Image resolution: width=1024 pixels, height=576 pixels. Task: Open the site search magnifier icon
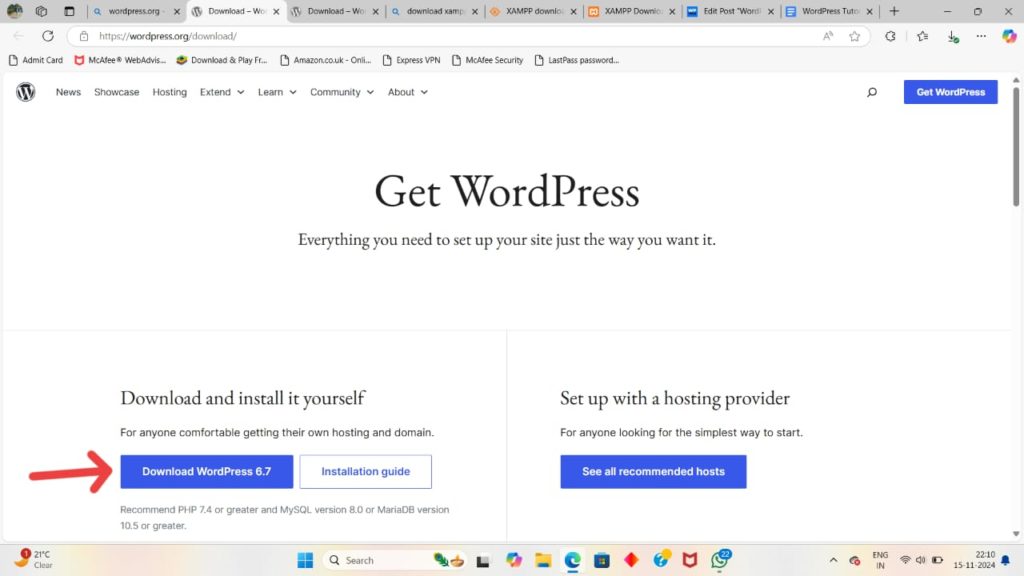click(872, 92)
